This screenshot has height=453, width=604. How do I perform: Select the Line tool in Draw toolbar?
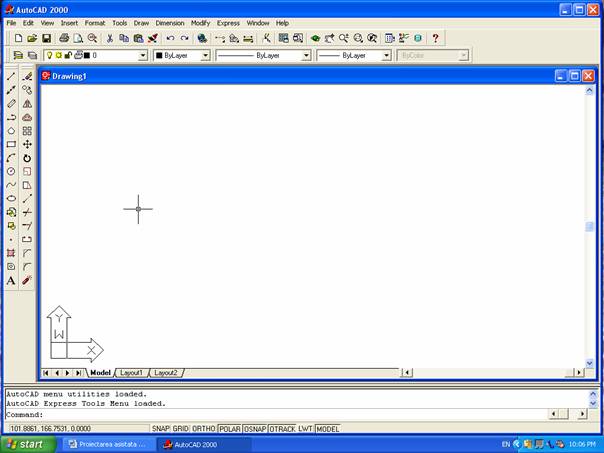pos(11,76)
